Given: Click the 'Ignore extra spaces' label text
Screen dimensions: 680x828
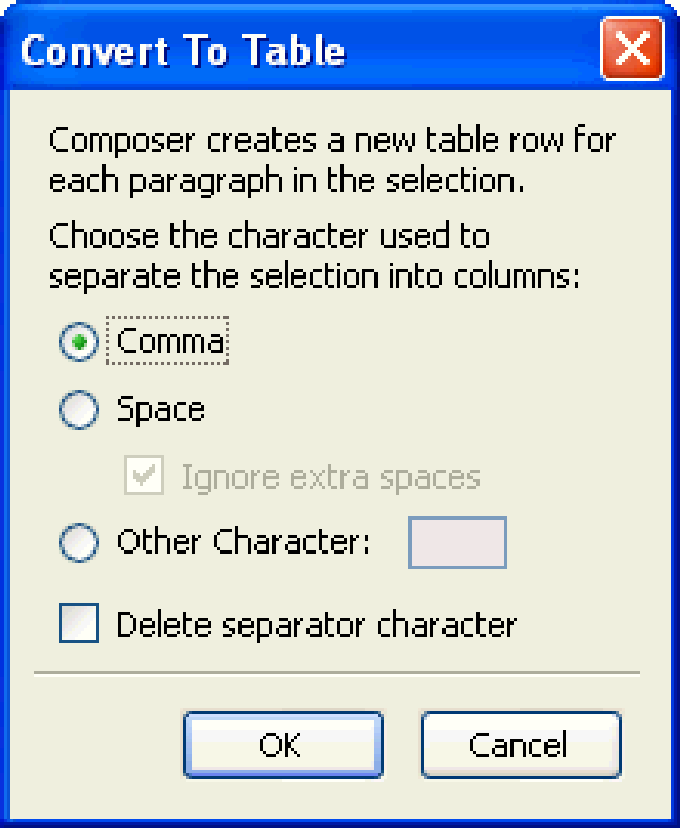Looking at the screenshot, I should click(331, 478).
